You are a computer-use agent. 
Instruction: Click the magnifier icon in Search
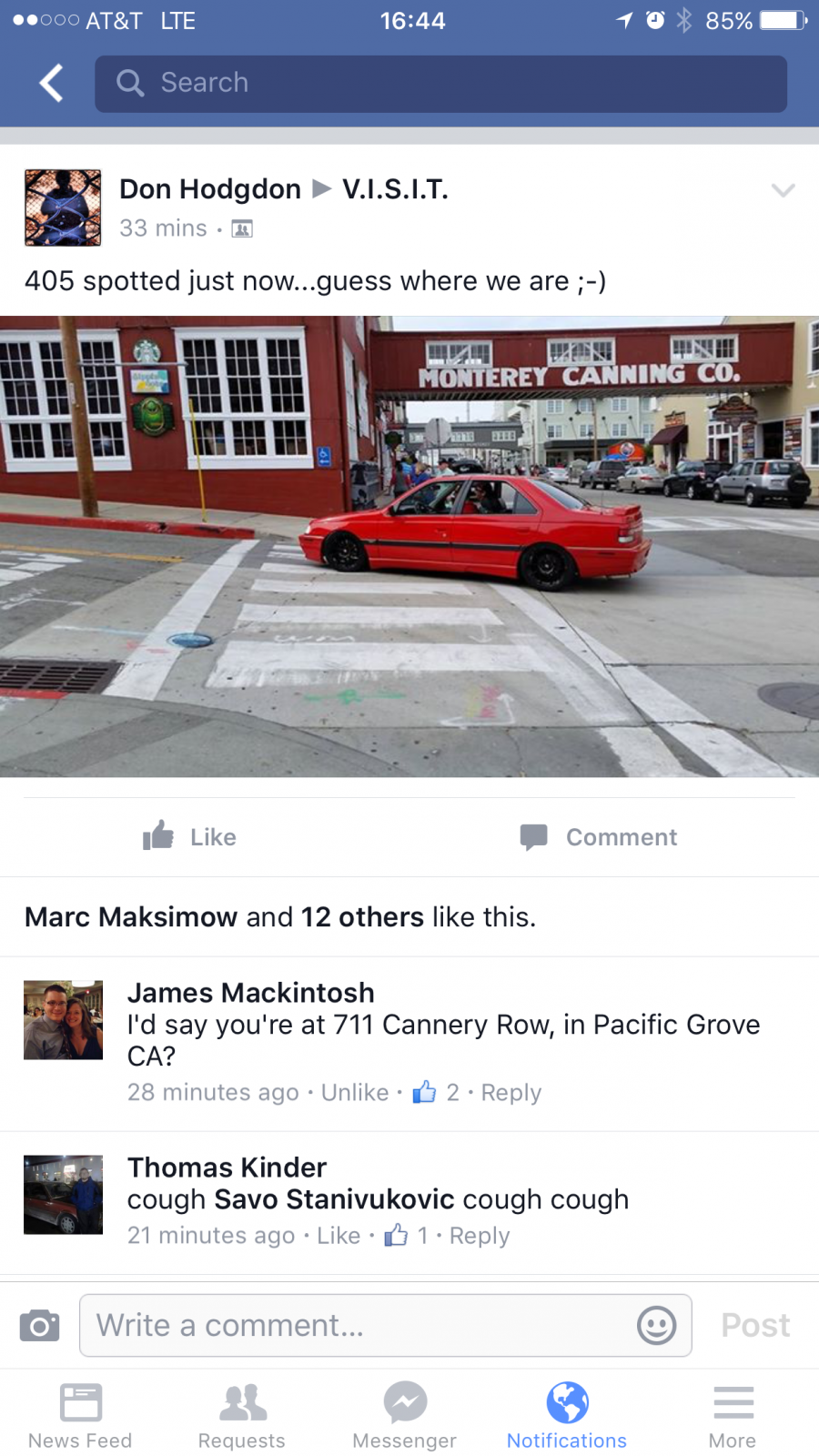point(130,83)
